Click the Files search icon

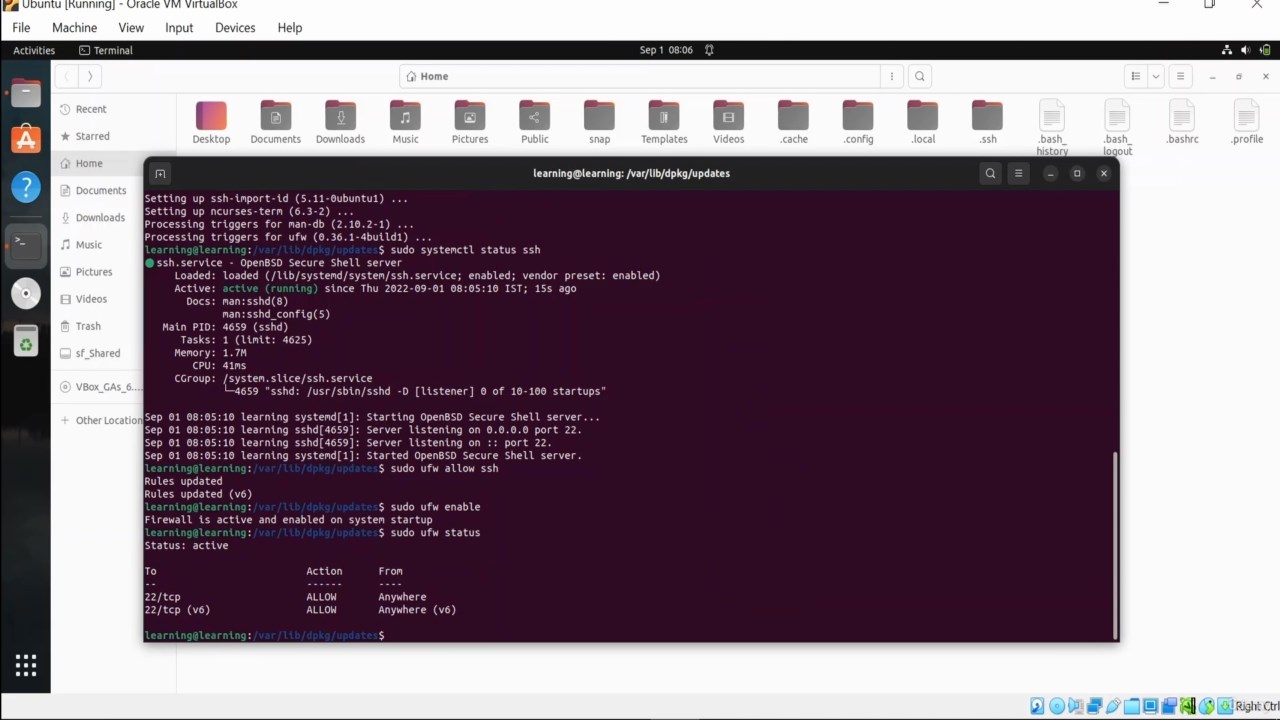click(920, 76)
